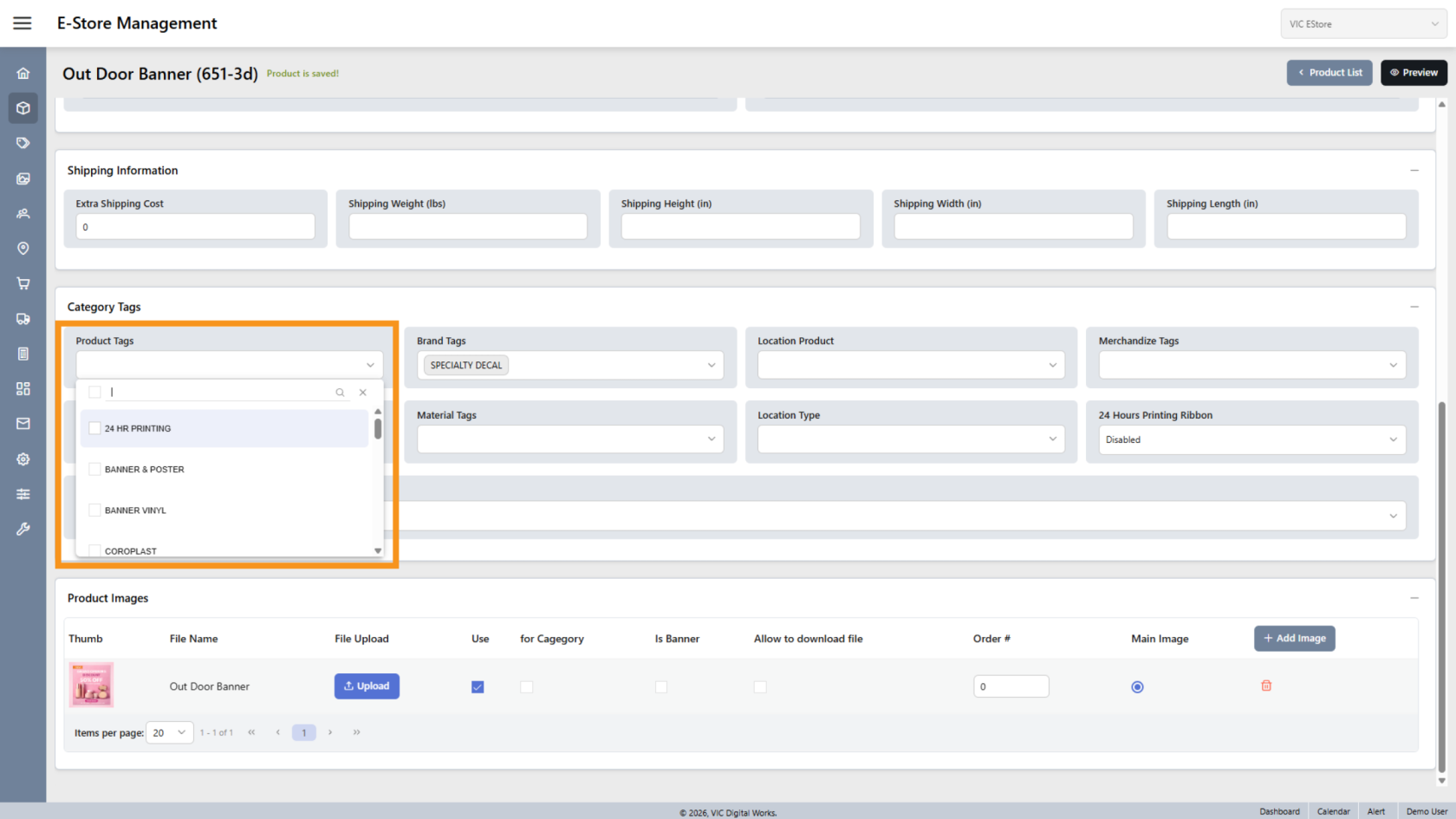The image size is (1456, 819).
Task: Click the delivery truck sidebar icon
Action: [x=23, y=319]
